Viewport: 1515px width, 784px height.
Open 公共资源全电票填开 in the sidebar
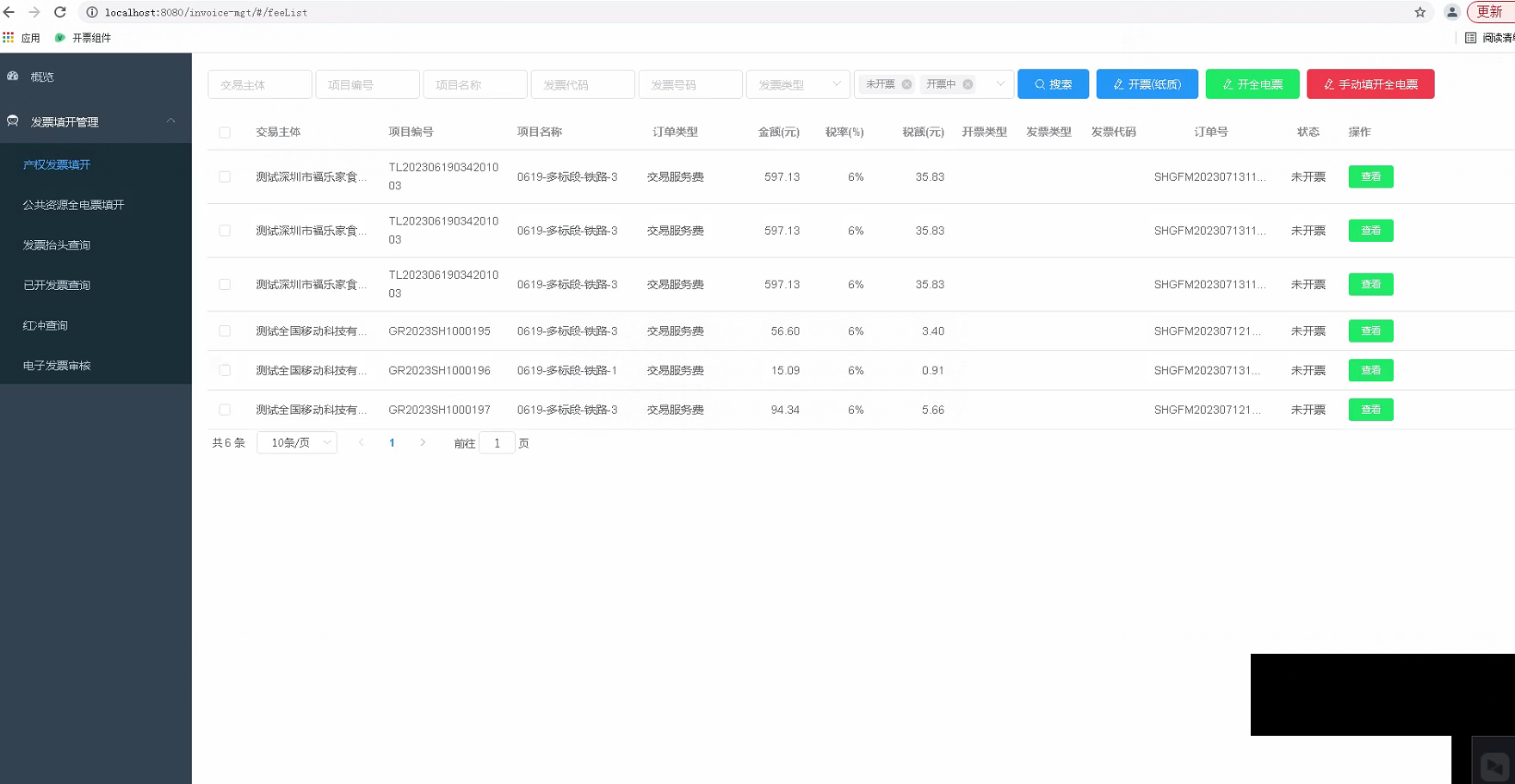(74, 205)
